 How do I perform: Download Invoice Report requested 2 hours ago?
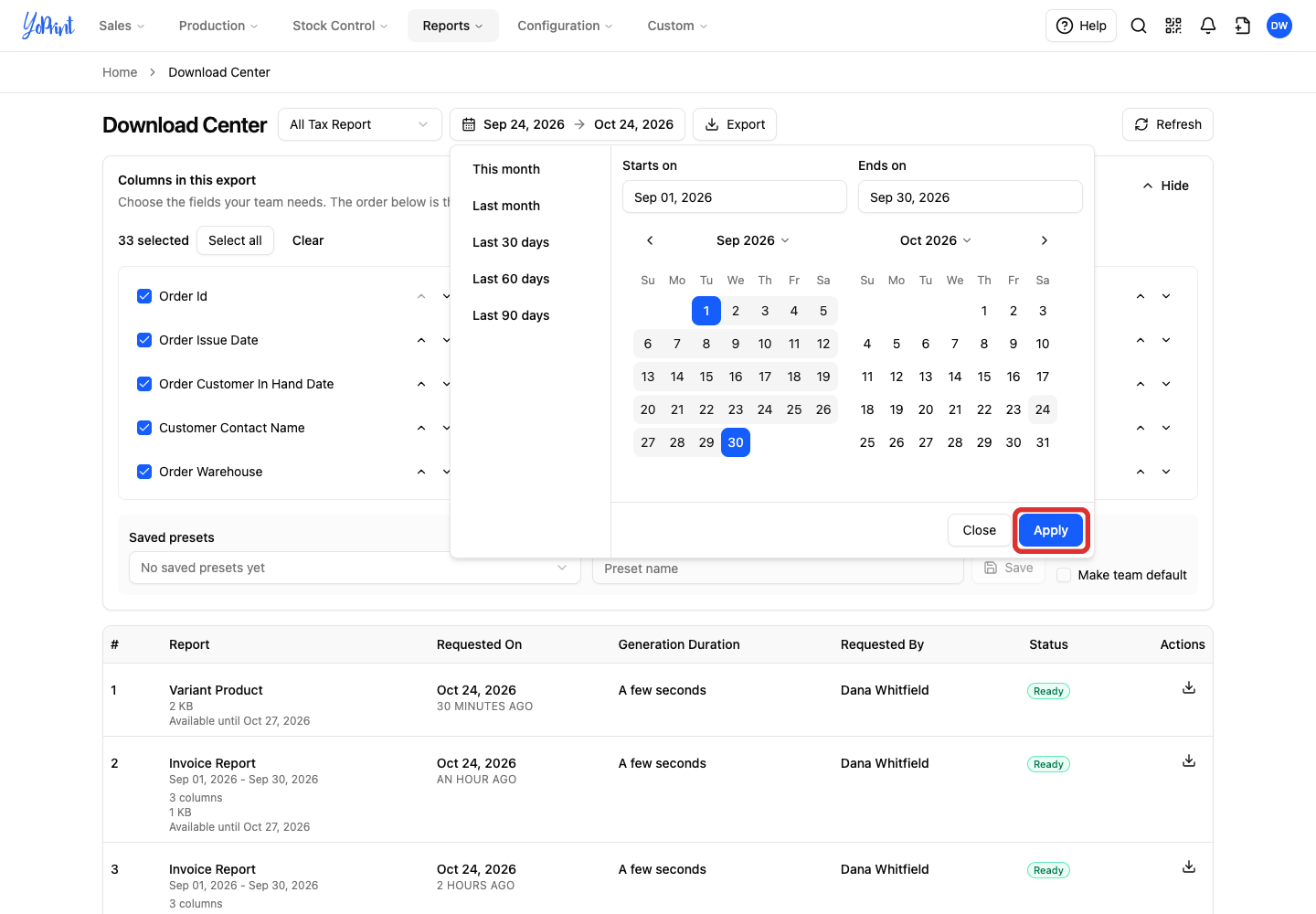[1189, 866]
